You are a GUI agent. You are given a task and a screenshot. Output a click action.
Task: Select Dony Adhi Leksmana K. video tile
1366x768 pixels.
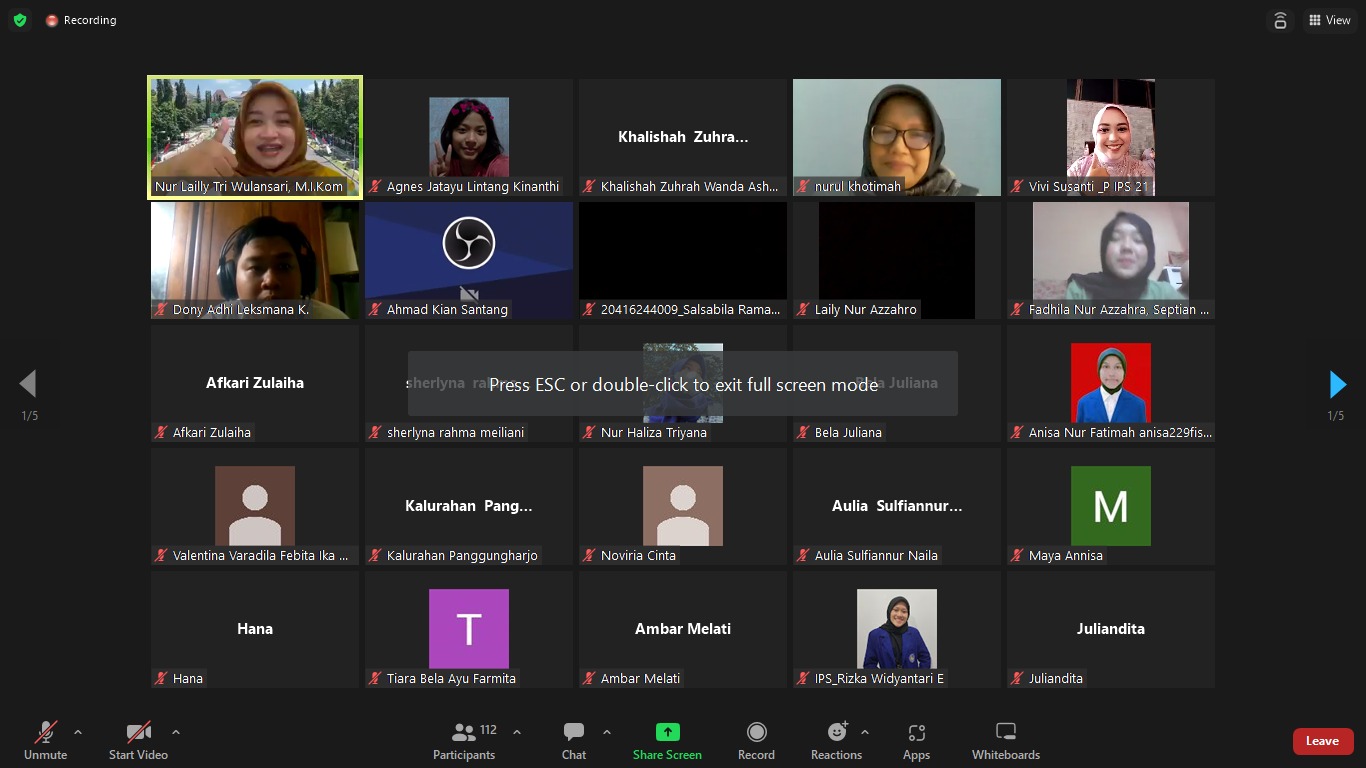point(255,261)
